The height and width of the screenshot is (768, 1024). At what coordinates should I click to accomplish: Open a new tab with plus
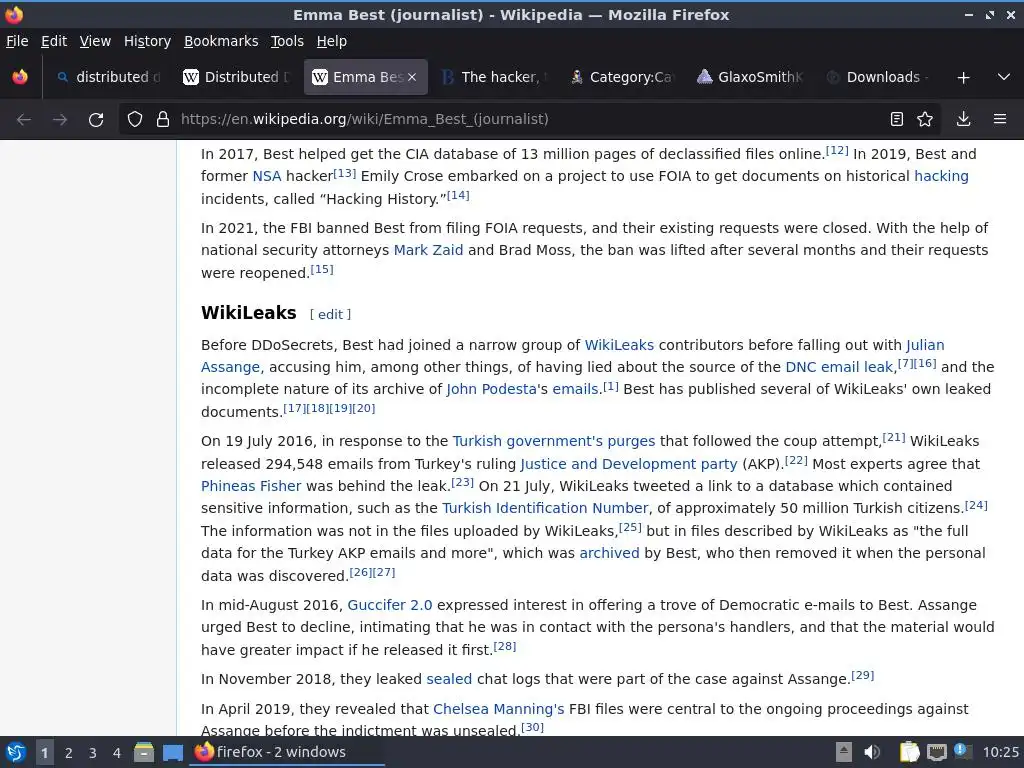coord(963,78)
